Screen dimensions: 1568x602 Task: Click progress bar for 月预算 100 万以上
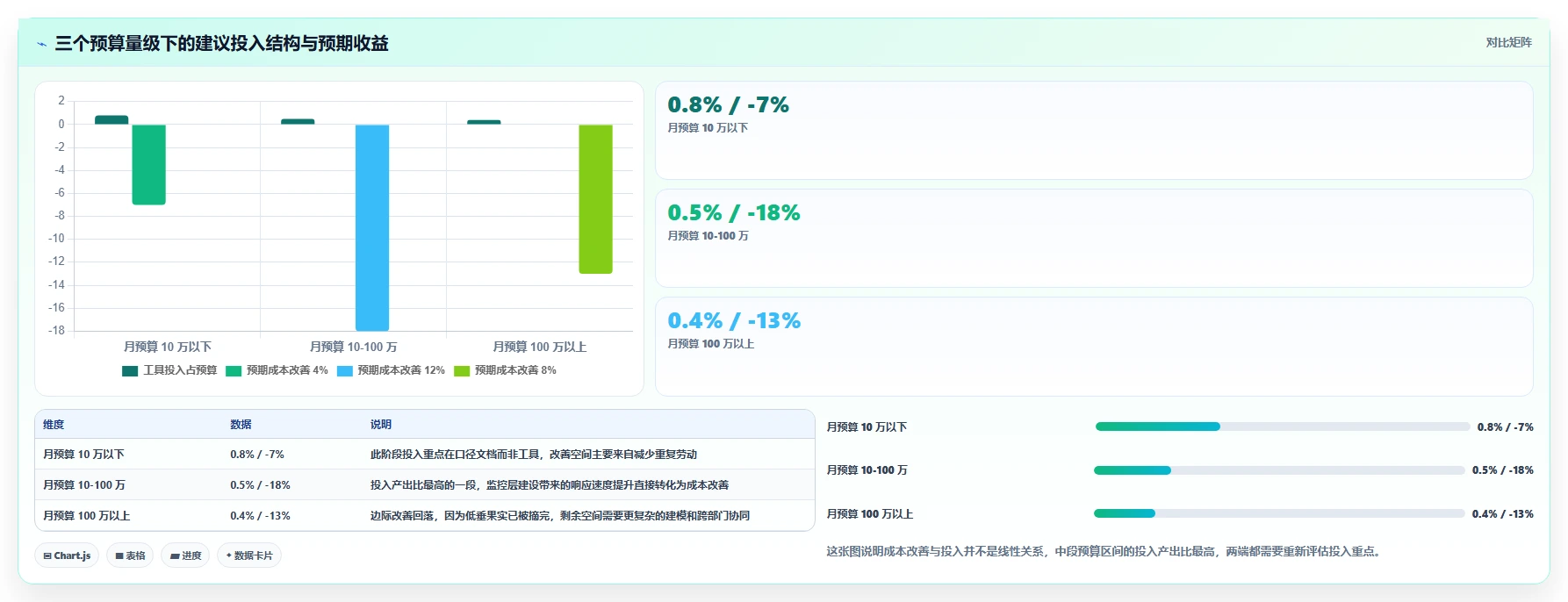(x=1279, y=513)
